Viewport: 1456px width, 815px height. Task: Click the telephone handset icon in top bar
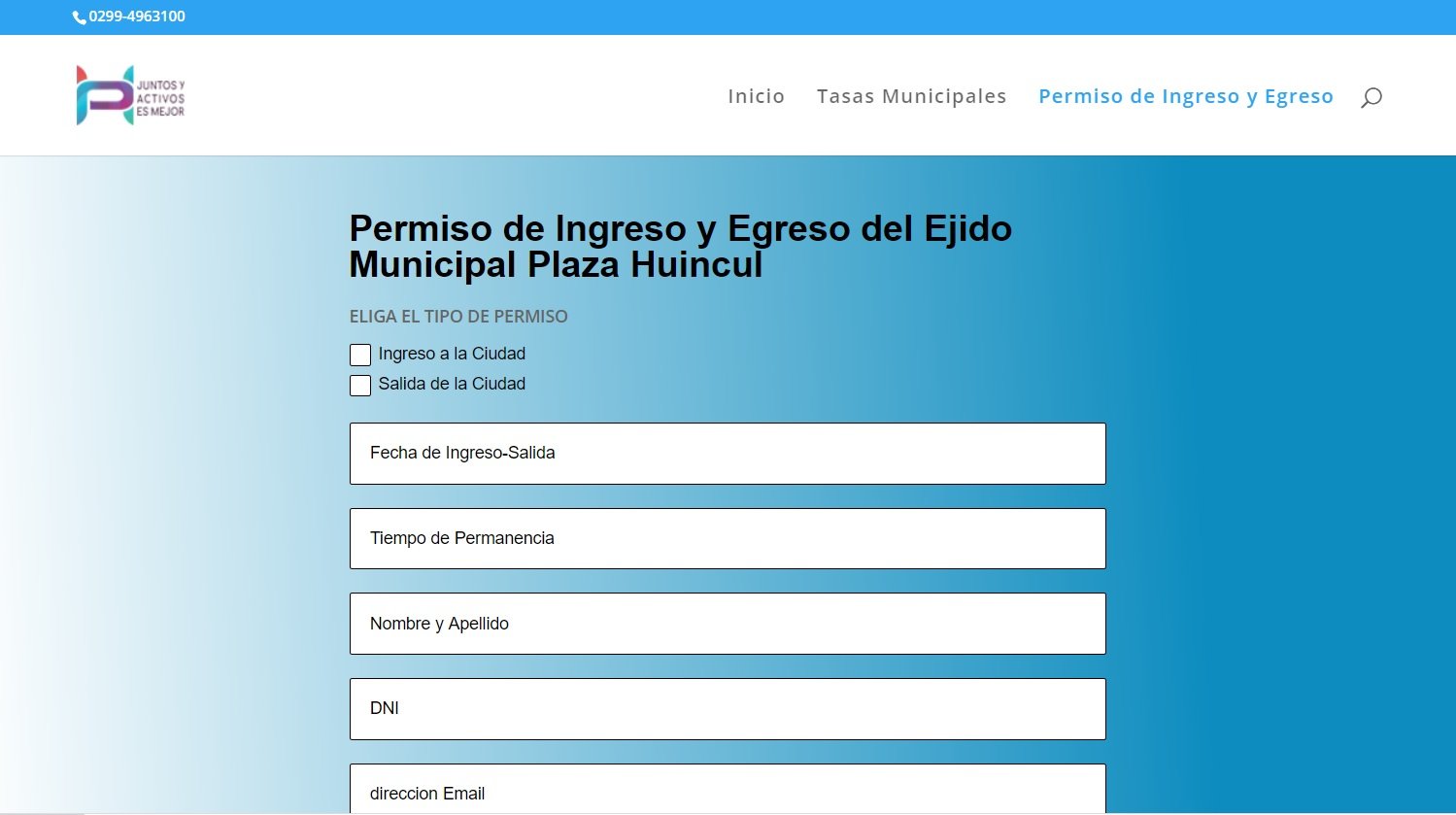[79, 17]
